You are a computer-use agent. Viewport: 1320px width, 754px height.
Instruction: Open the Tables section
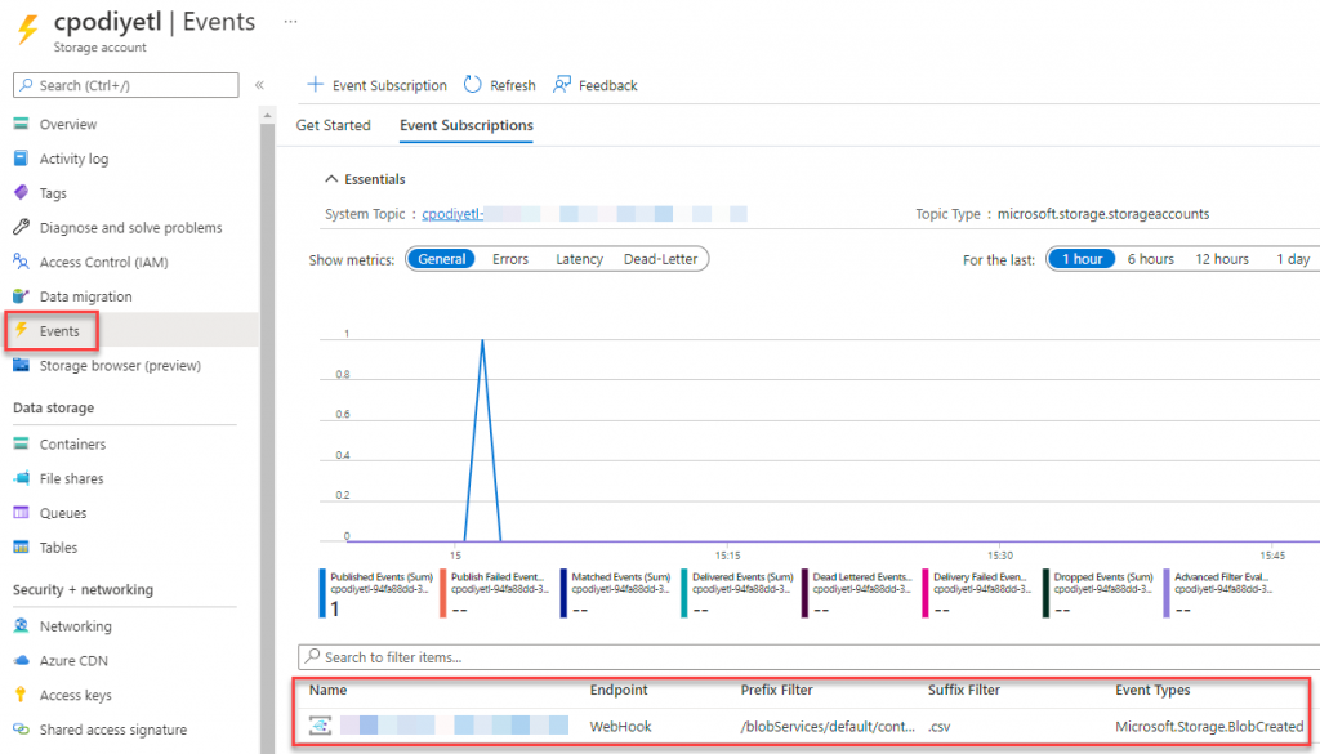click(x=60, y=547)
